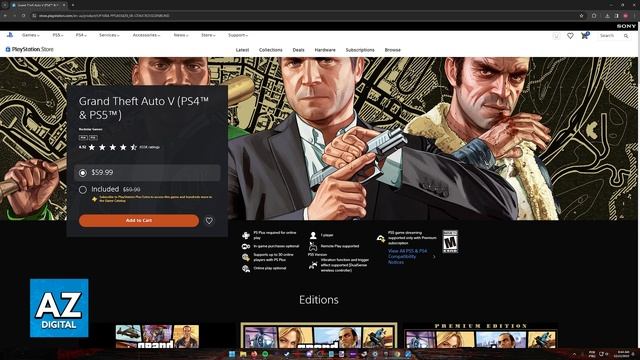Click the search magnifier icon
The width and height of the screenshot is (640, 360).
pyautogui.click(x=626, y=36)
